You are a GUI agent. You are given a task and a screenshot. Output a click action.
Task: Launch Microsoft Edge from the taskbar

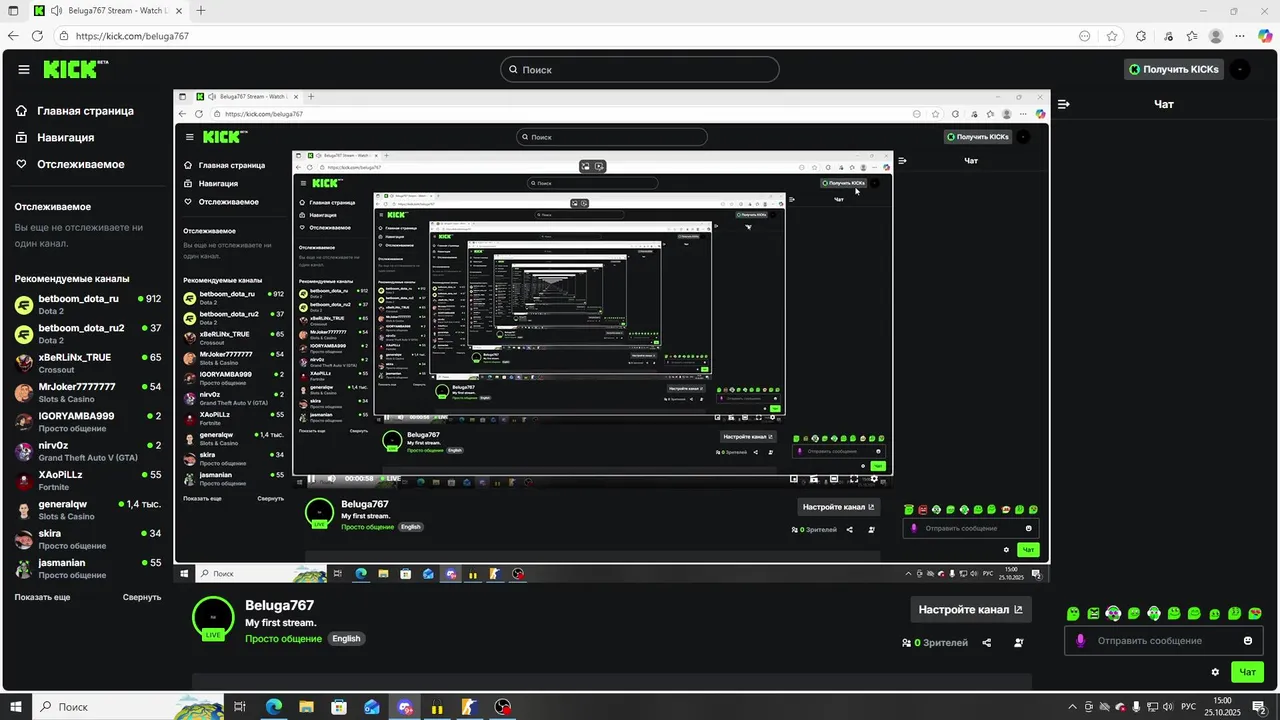[273, 707]
